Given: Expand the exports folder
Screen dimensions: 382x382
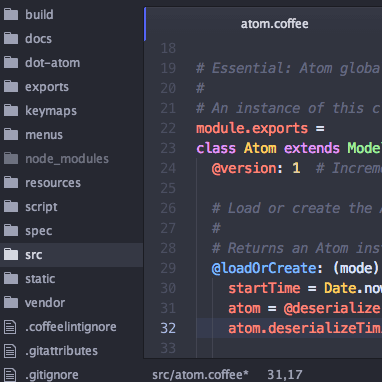Looking at the screenshot, I should [71, 87].
